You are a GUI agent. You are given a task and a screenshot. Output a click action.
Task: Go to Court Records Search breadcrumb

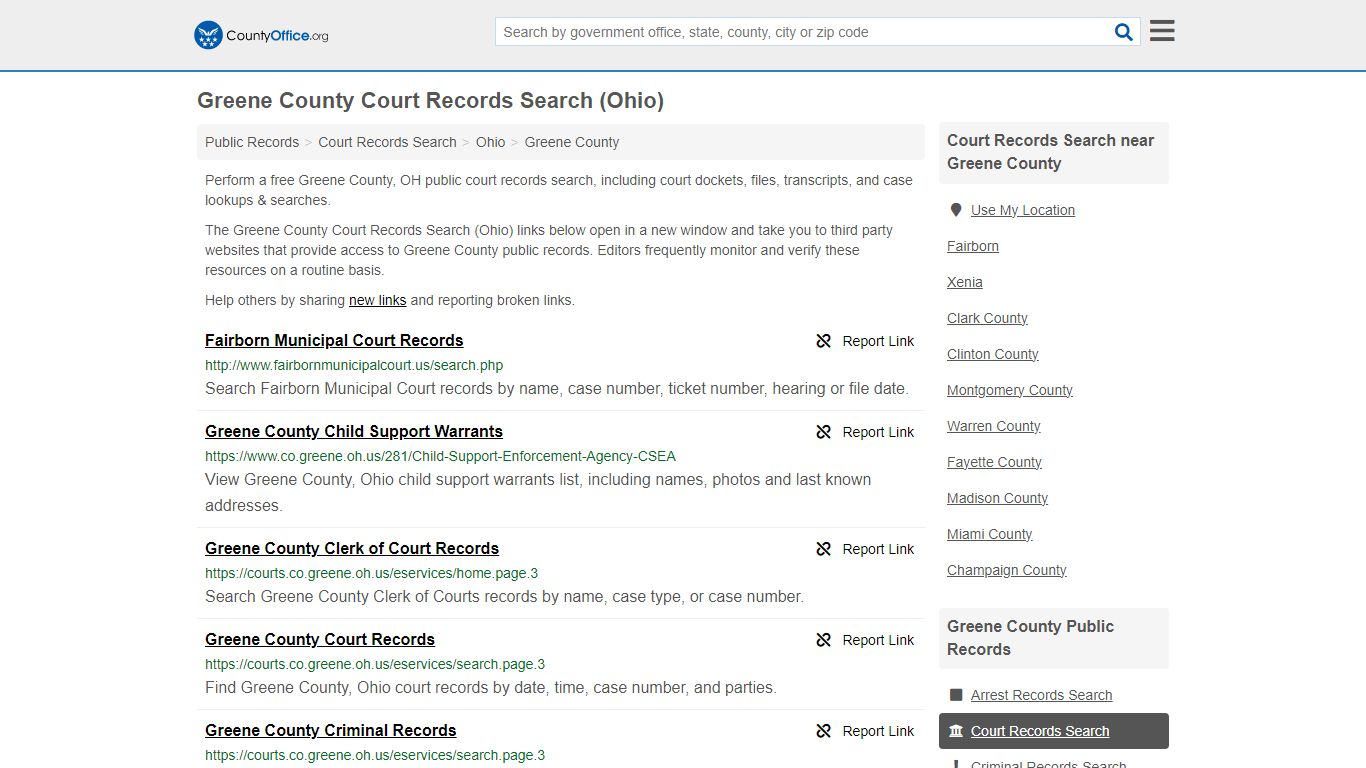pos(387,142)
